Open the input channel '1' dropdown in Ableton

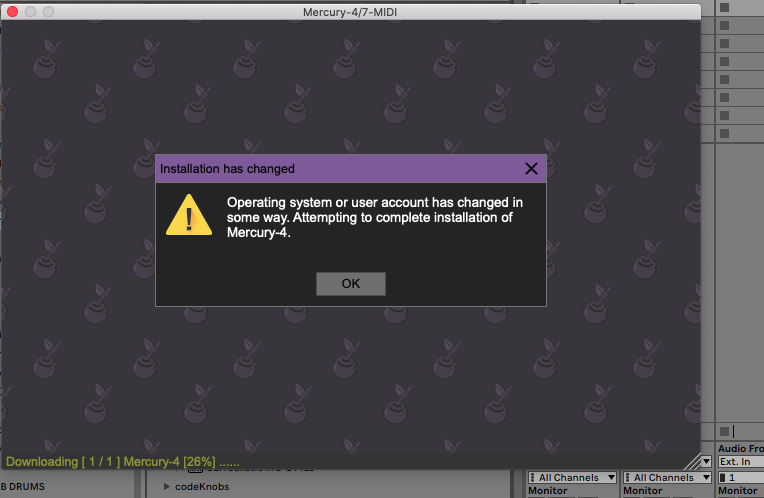point(741,478)
